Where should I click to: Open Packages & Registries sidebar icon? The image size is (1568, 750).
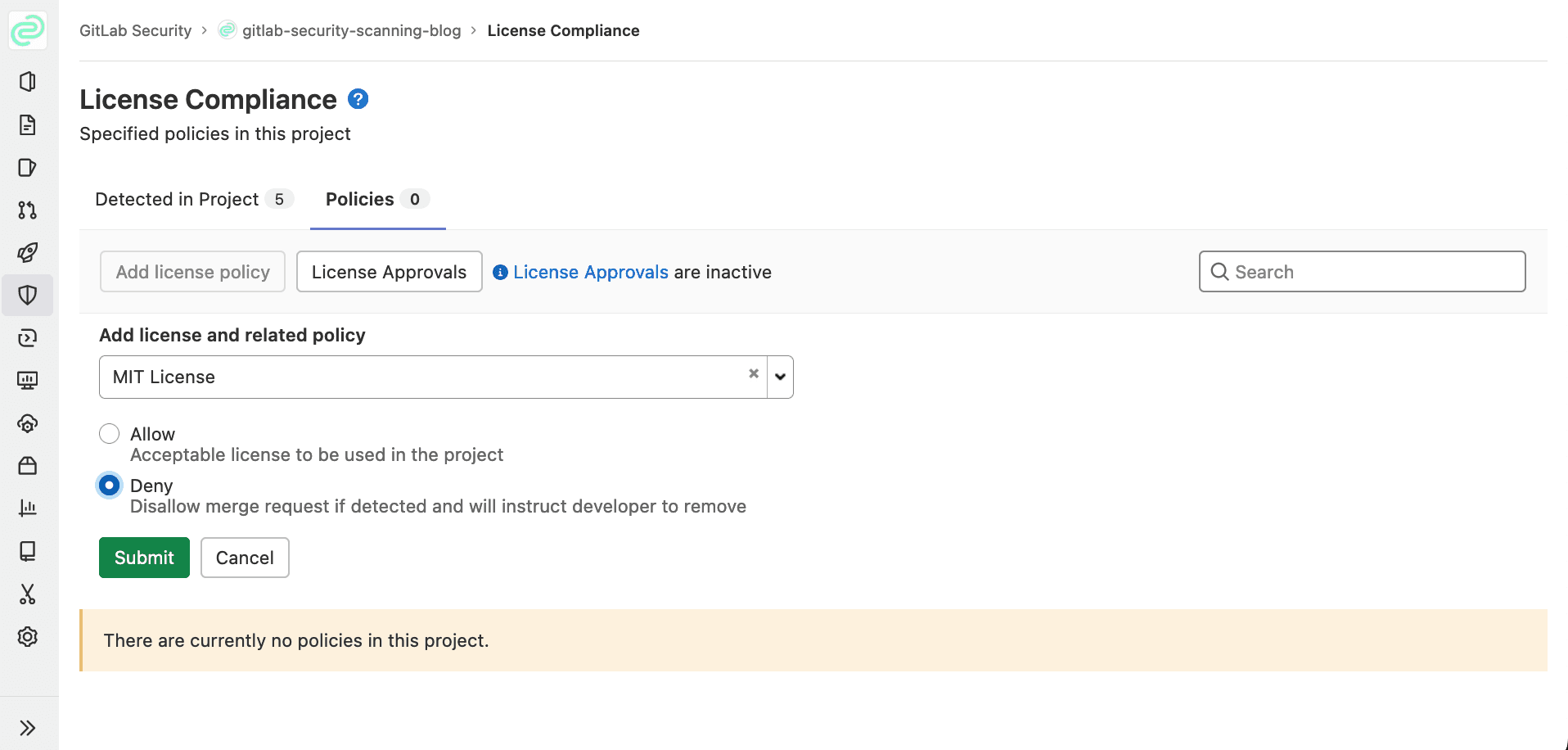pos(28,466)
